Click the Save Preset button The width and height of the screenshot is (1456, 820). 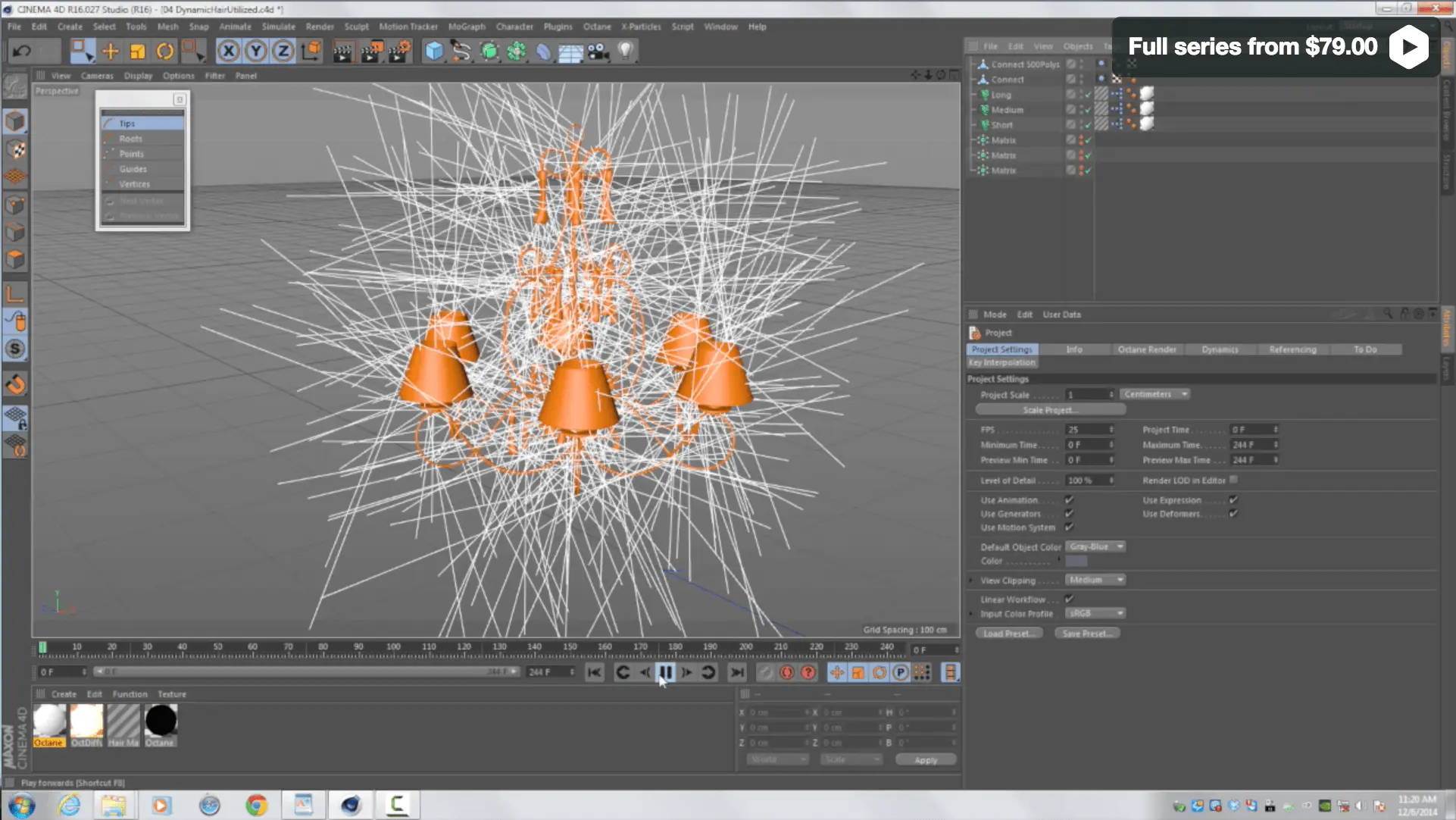tap(1087, 634)
